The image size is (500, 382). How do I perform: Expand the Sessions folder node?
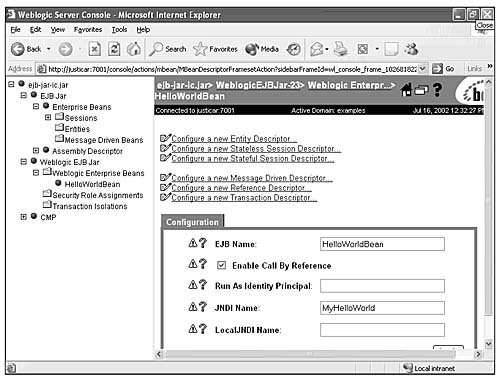tap(48, 117)
